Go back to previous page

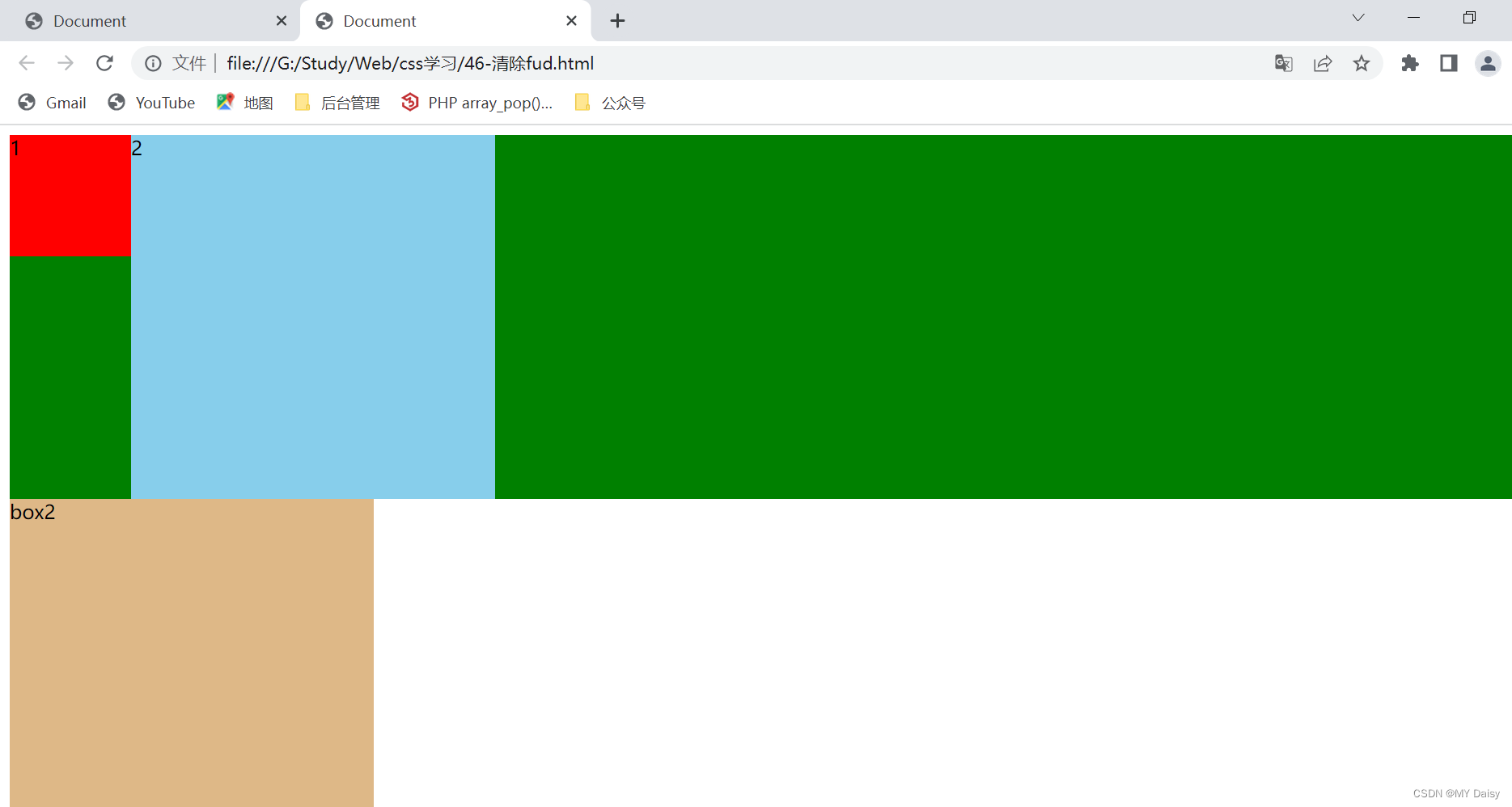coord(27,63)
